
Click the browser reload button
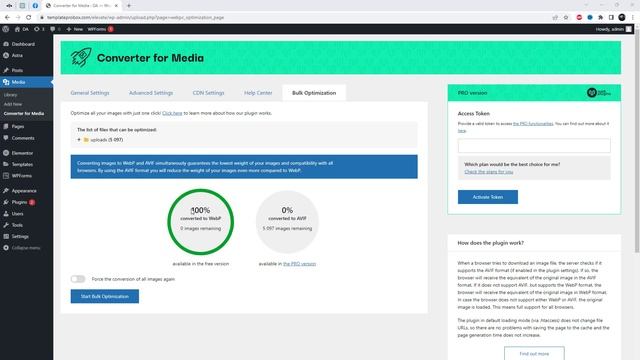coord(29,18)
